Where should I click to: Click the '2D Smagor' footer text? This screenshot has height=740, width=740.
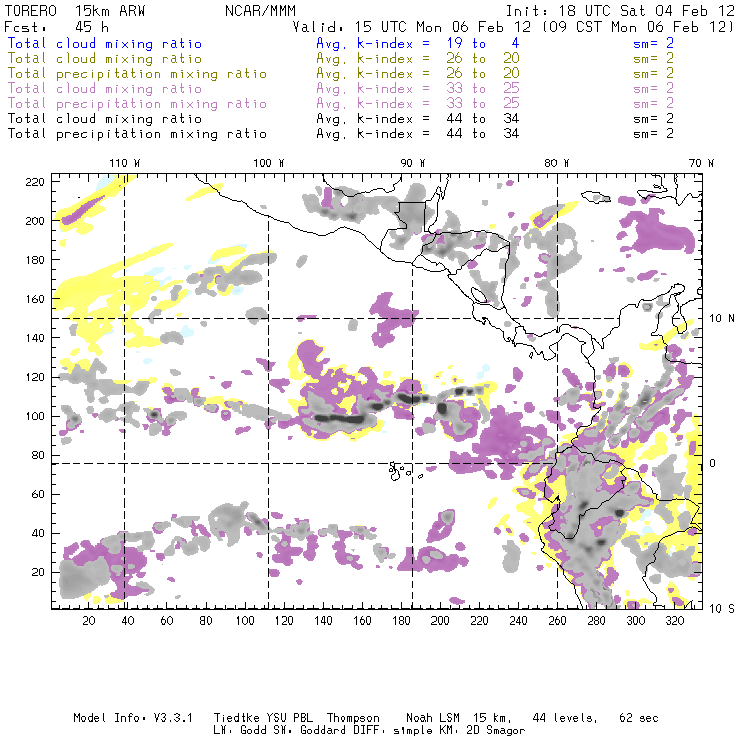click(496, 731)
